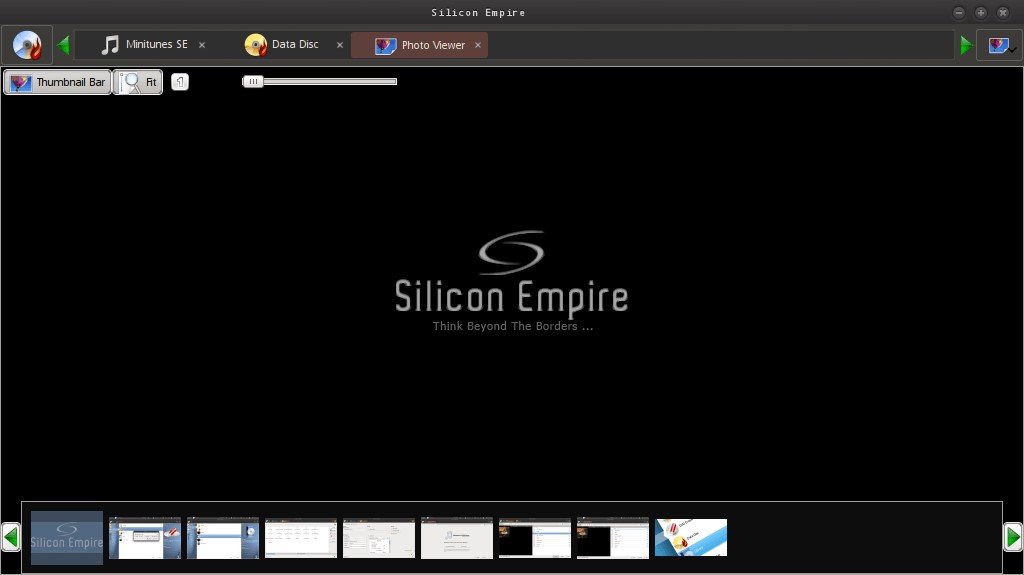Close the Silicon Empire window

[1003, 12]
